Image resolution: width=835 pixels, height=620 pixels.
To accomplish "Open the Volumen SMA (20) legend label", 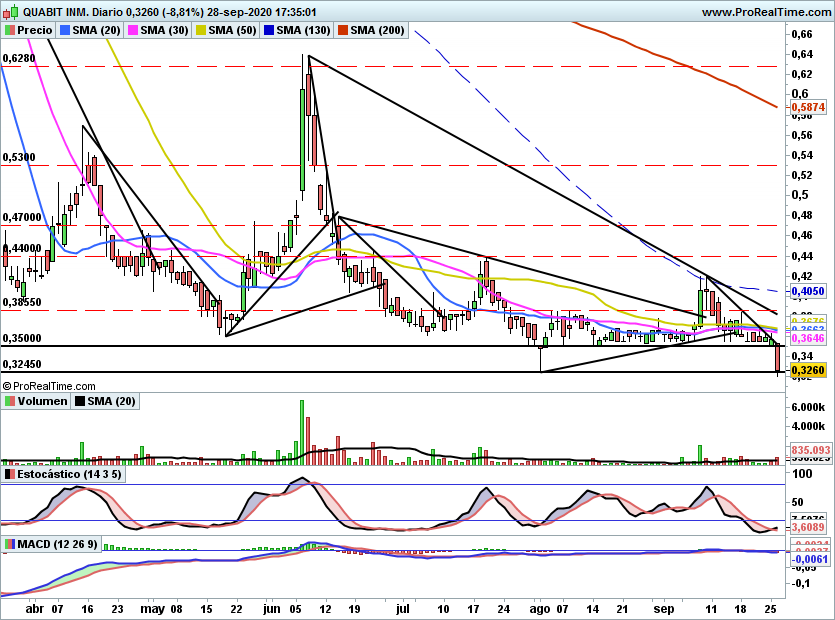I will point(111,401).
